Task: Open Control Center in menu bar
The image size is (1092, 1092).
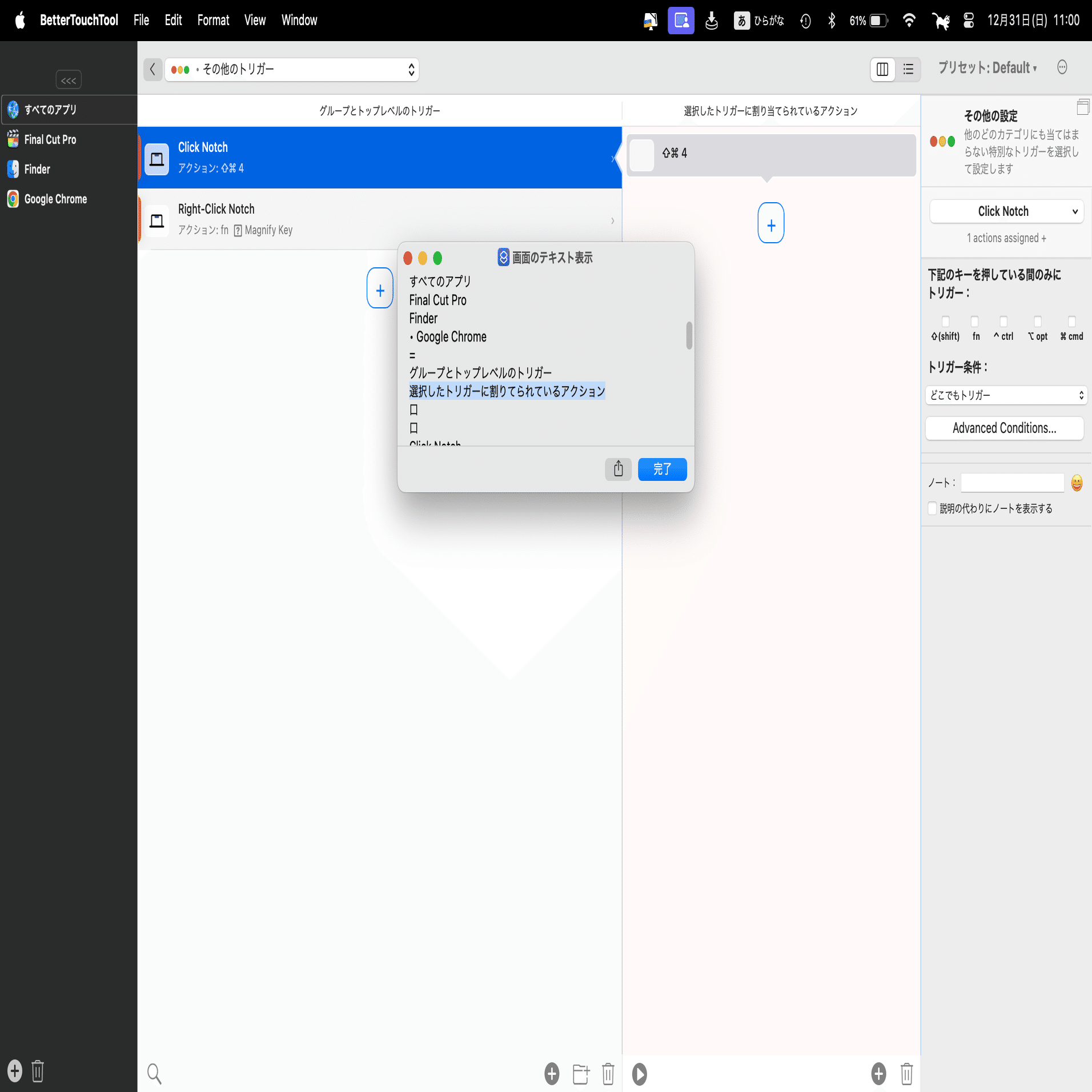Action: (x=969, y=21)
